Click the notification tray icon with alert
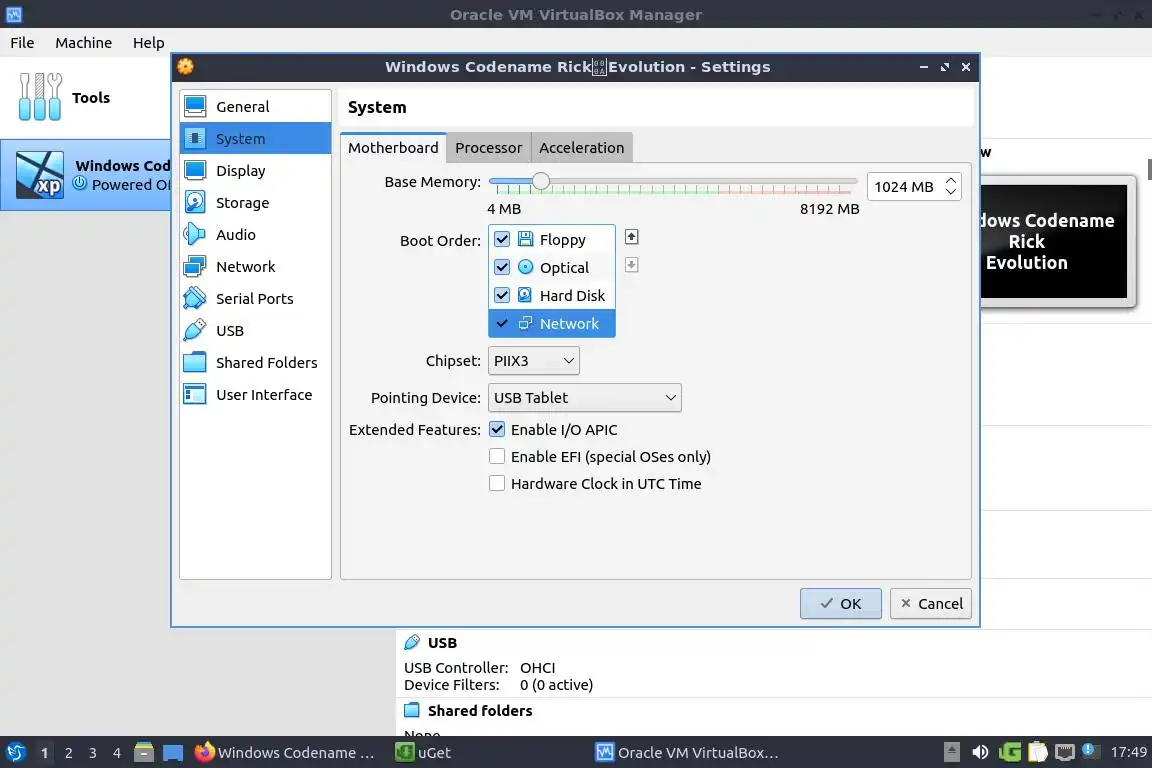 (x=1091, y=751)
